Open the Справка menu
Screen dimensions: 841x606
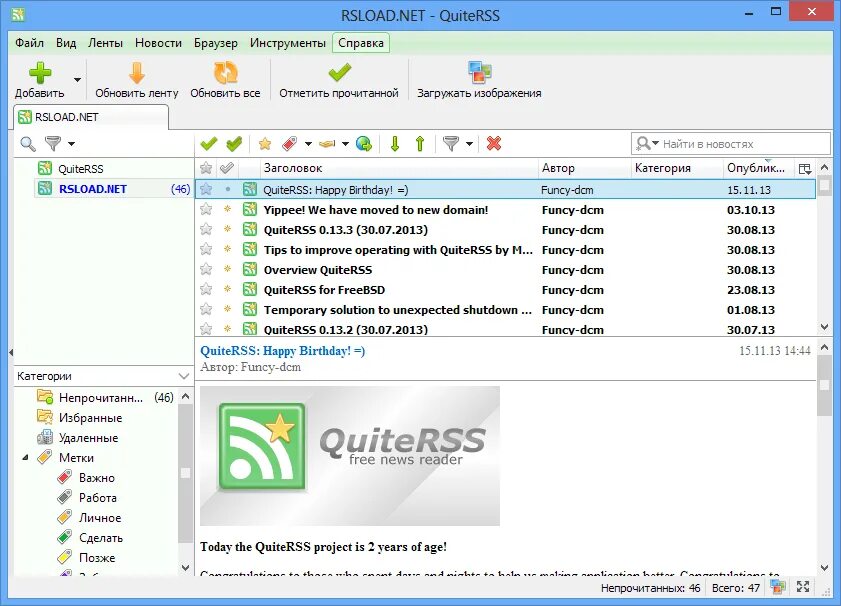coord(361,43)
